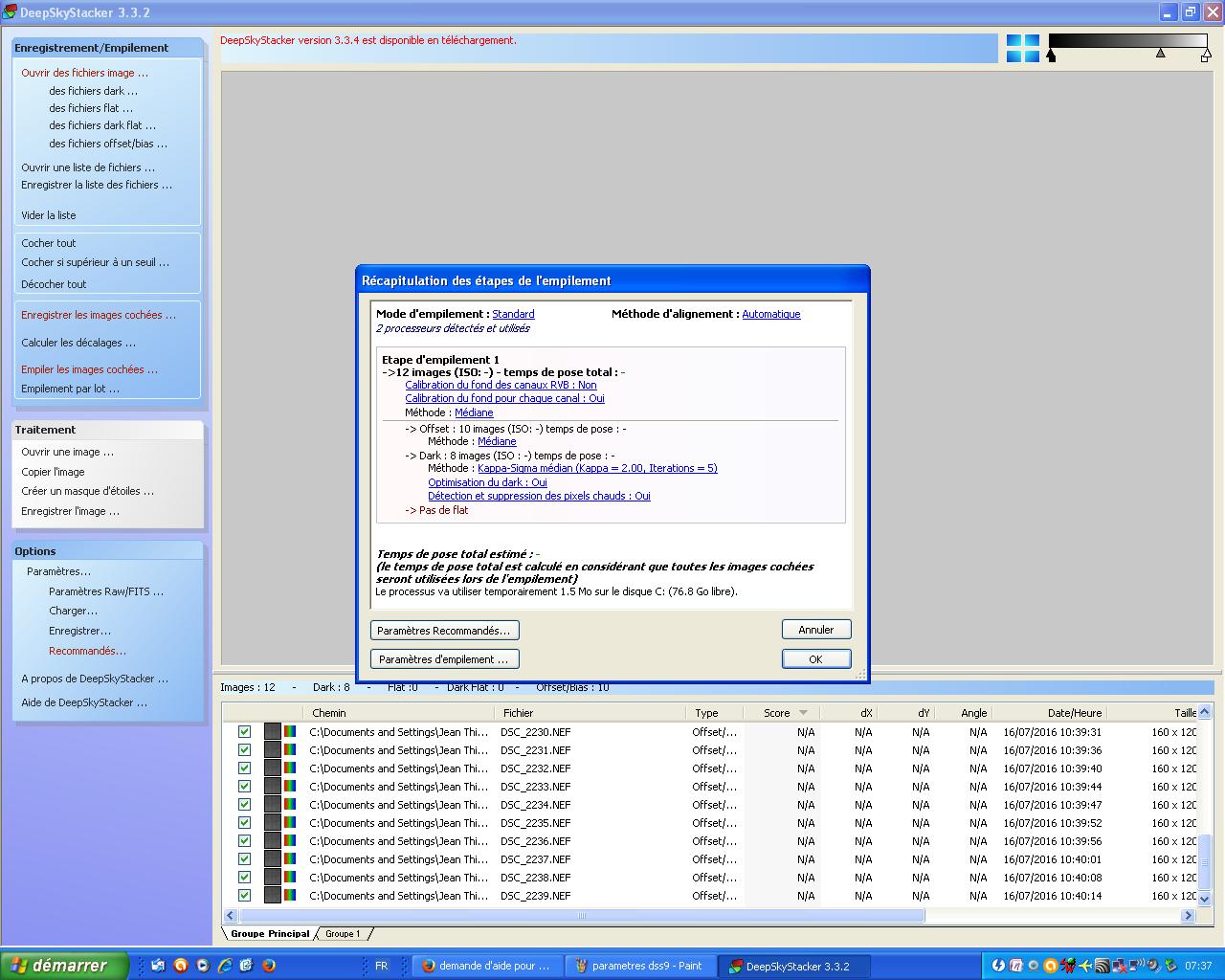
Task: Open the 'démarrer' Start menu
Action: 64,966
